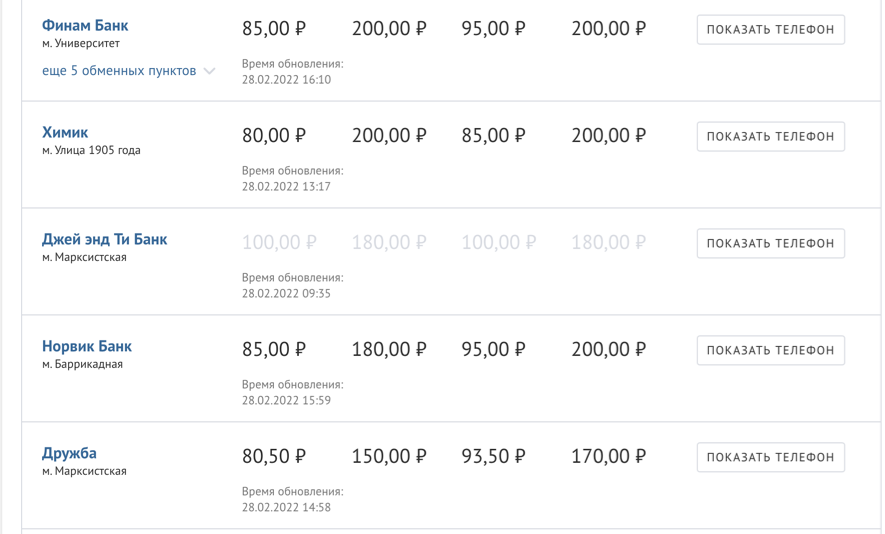Click the update time 28.02.2022 13:17

tap(286, 187)
